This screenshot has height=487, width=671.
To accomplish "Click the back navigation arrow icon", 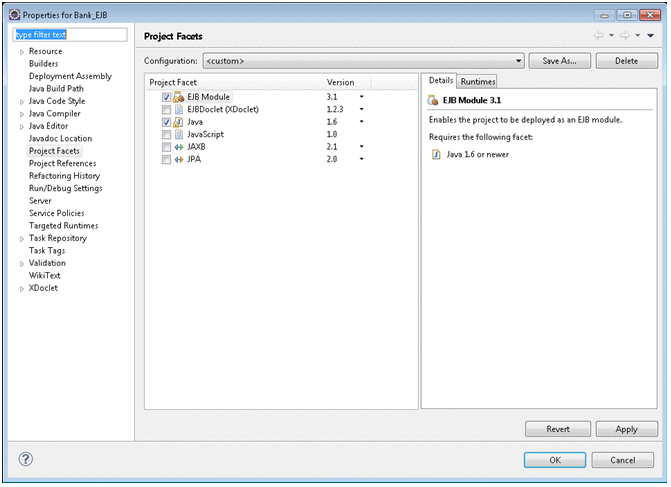I will coord(599,36).
